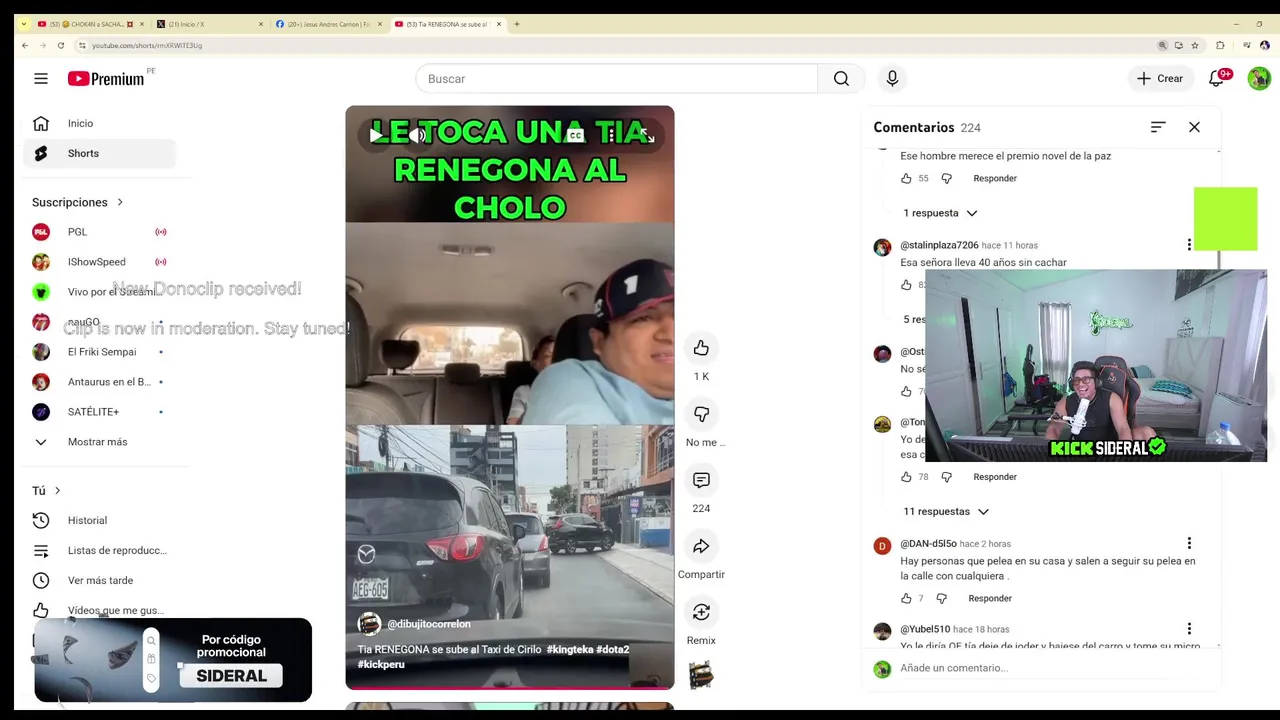Mute the Short with the volume icon

(417, 136)
